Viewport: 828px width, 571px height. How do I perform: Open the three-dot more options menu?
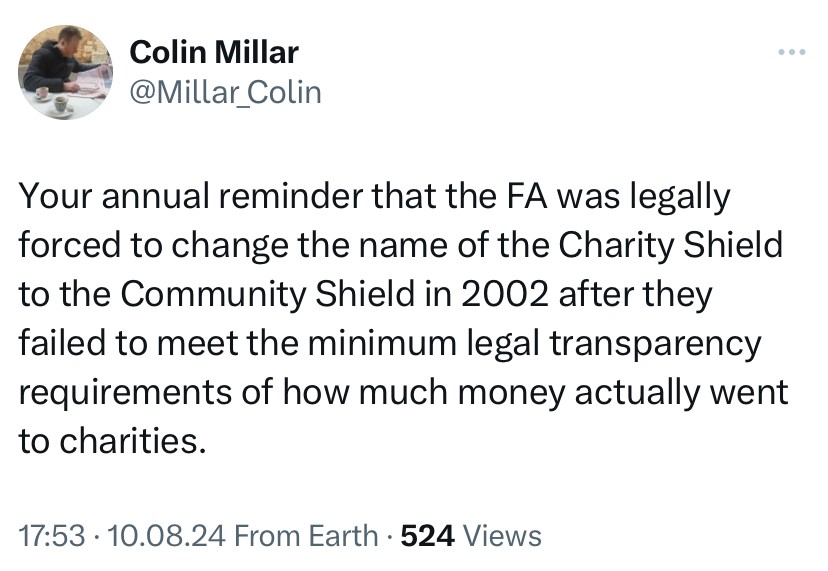click(791, 50)
